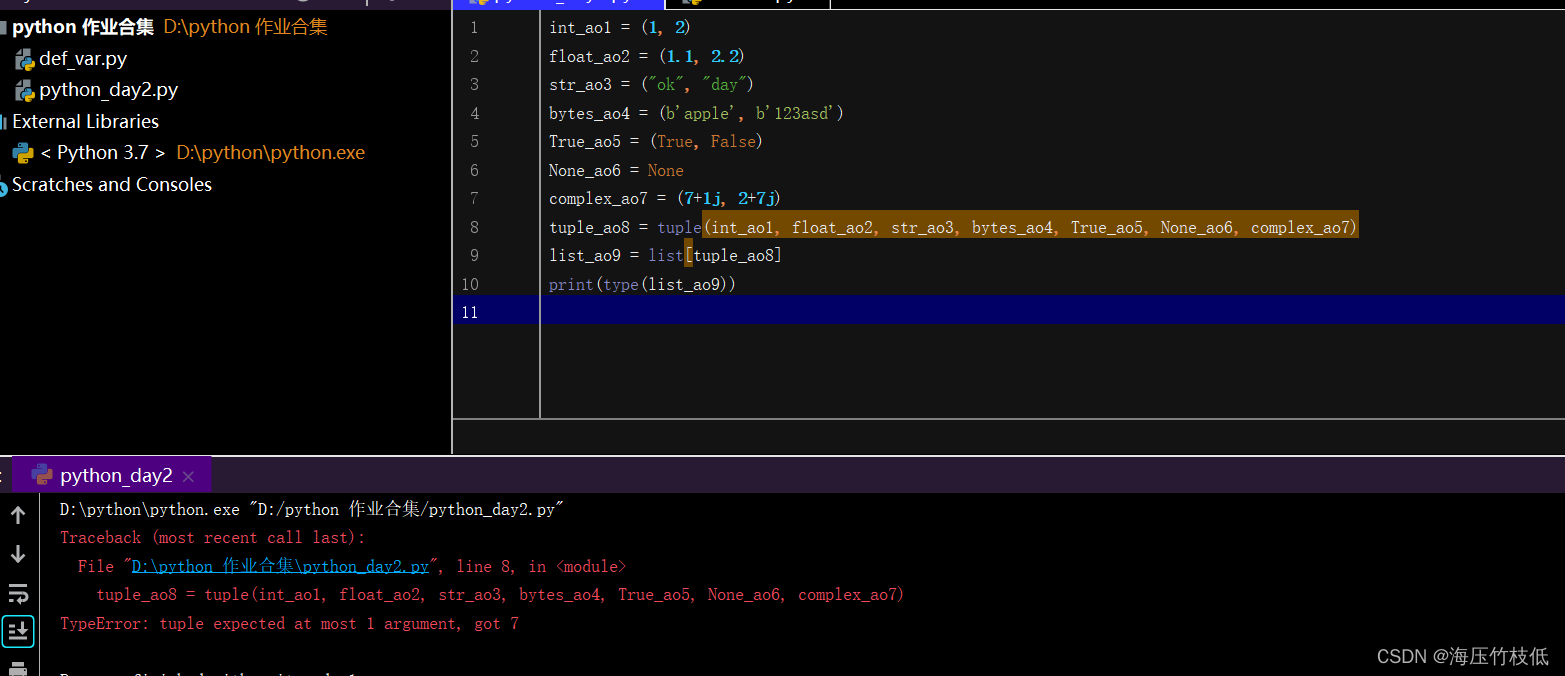The width and height of the screenshot is (1565, 676).
Task: Click the def_var.py Python file icon
Action: [x=24, y=58]
